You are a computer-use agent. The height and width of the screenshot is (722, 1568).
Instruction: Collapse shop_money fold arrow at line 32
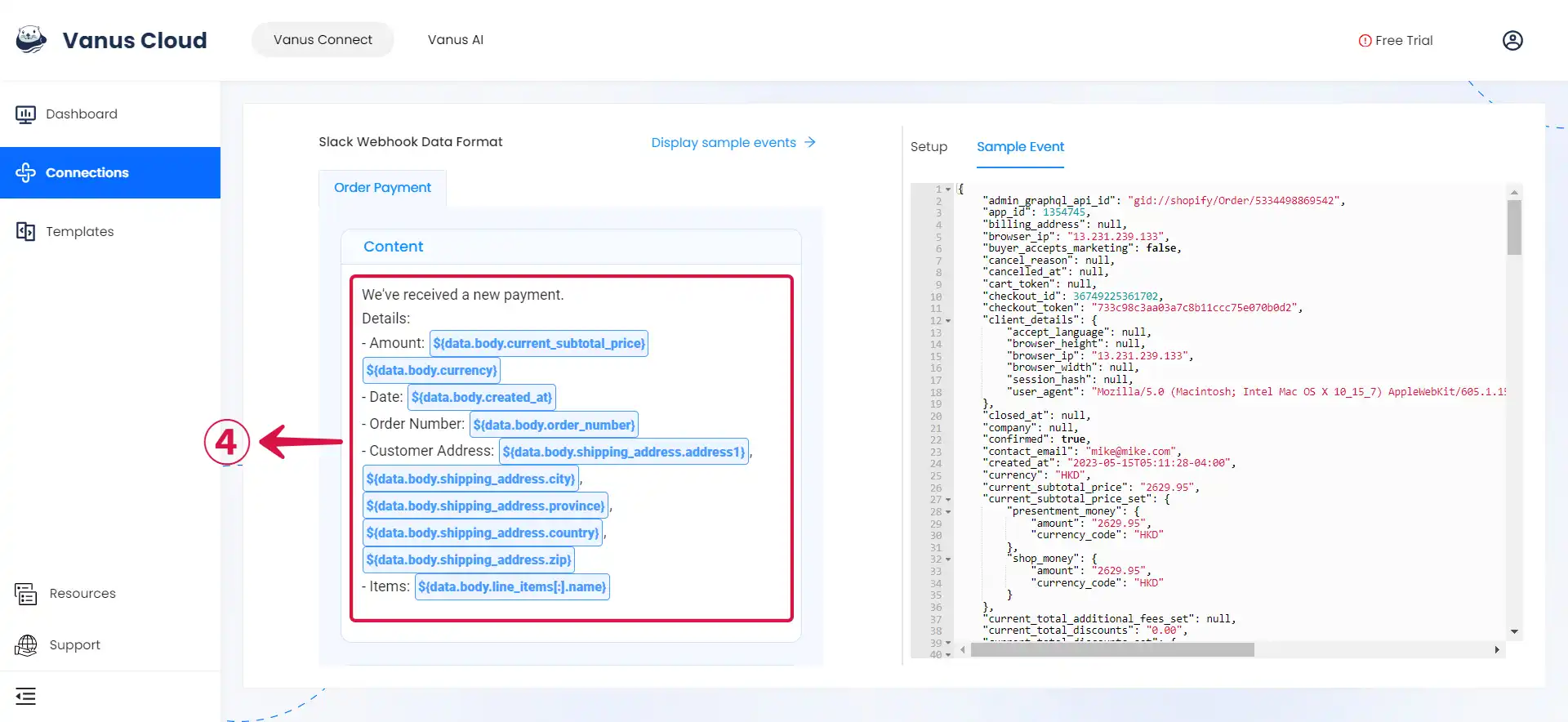point(948,559)
